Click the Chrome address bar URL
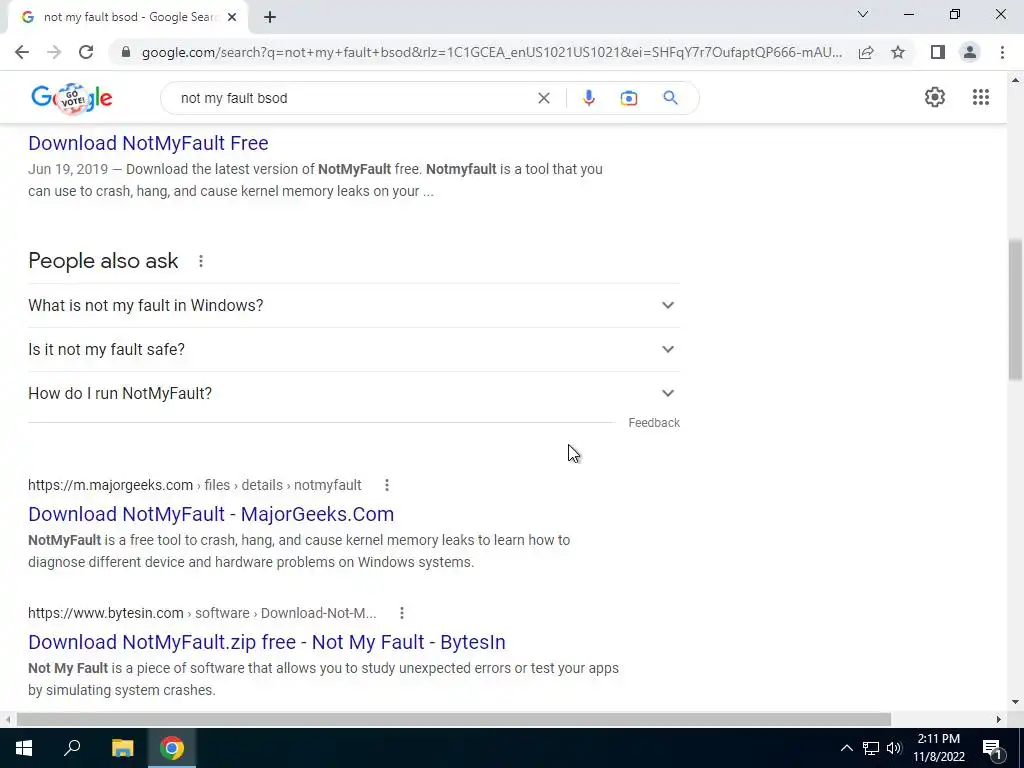1024x768 pixels. coord(491,52)
